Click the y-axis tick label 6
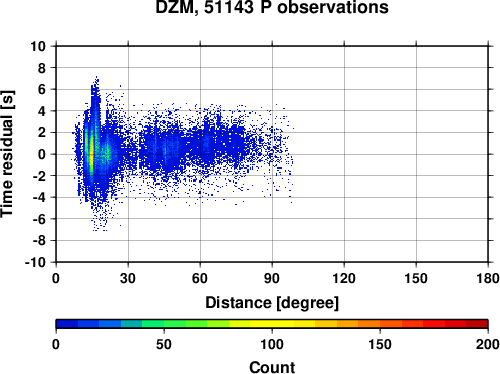The width and height of the screenshot is (500, 374). coord(42,89)
